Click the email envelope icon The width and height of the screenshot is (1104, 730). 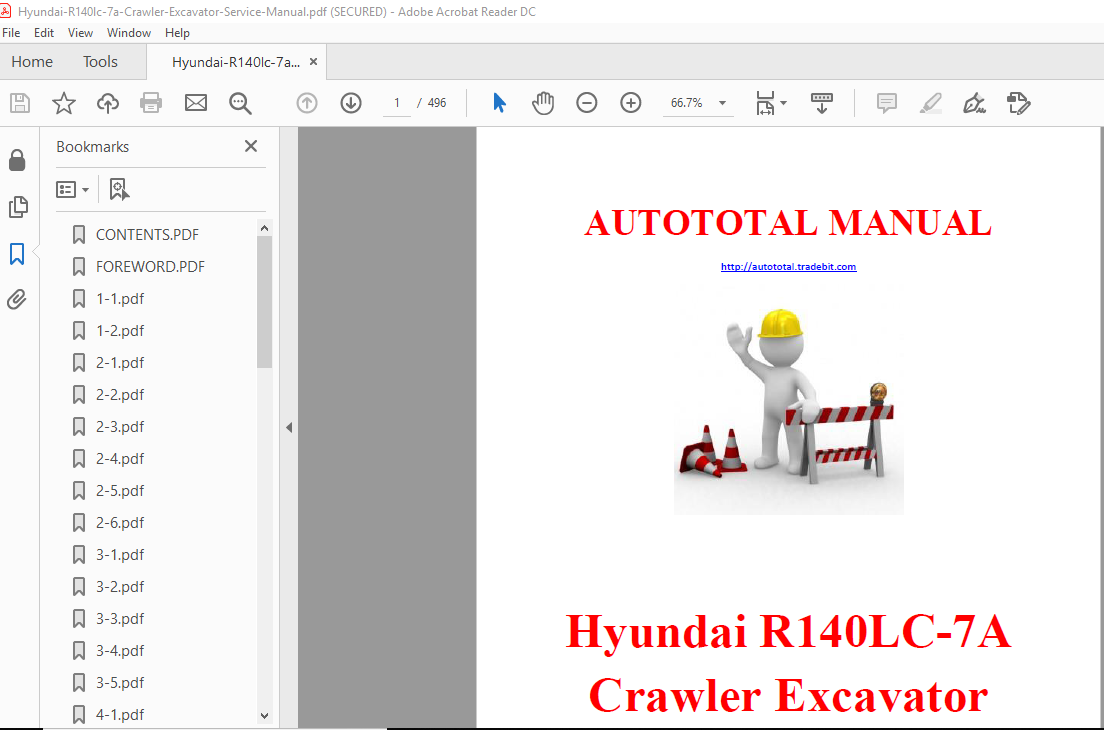(x=196, y=103)
